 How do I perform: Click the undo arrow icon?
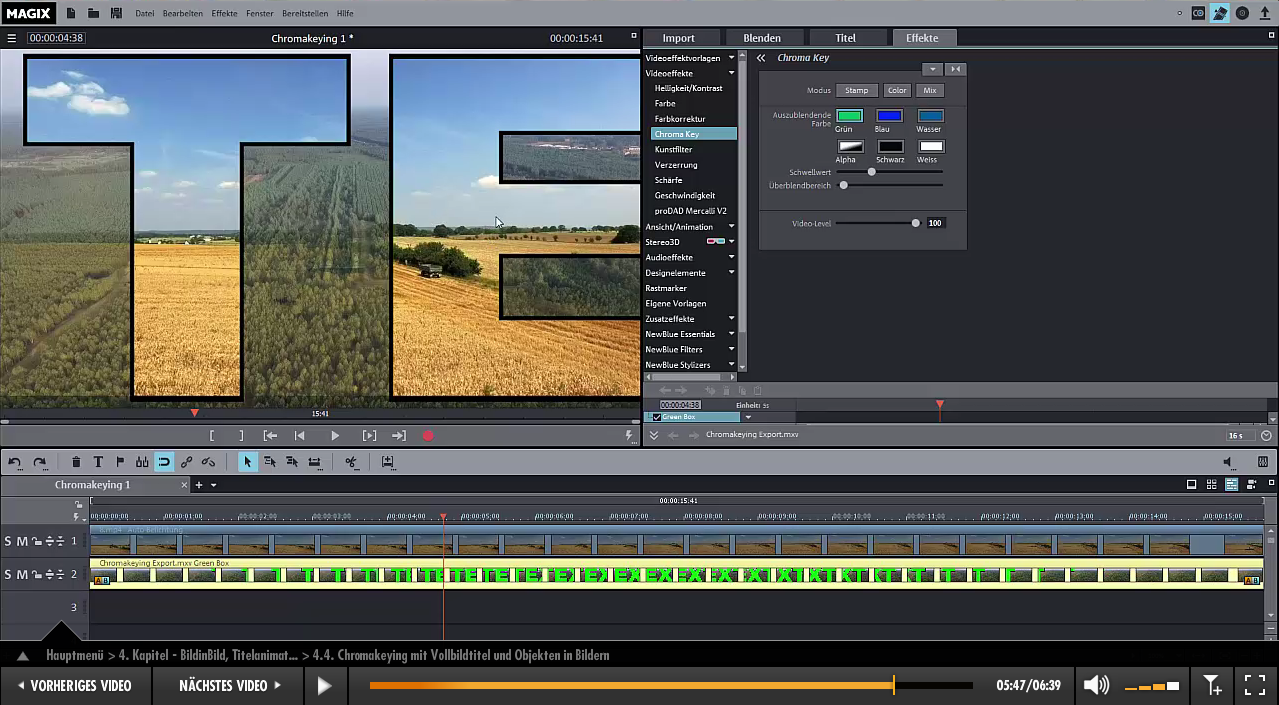coord(15,462)
